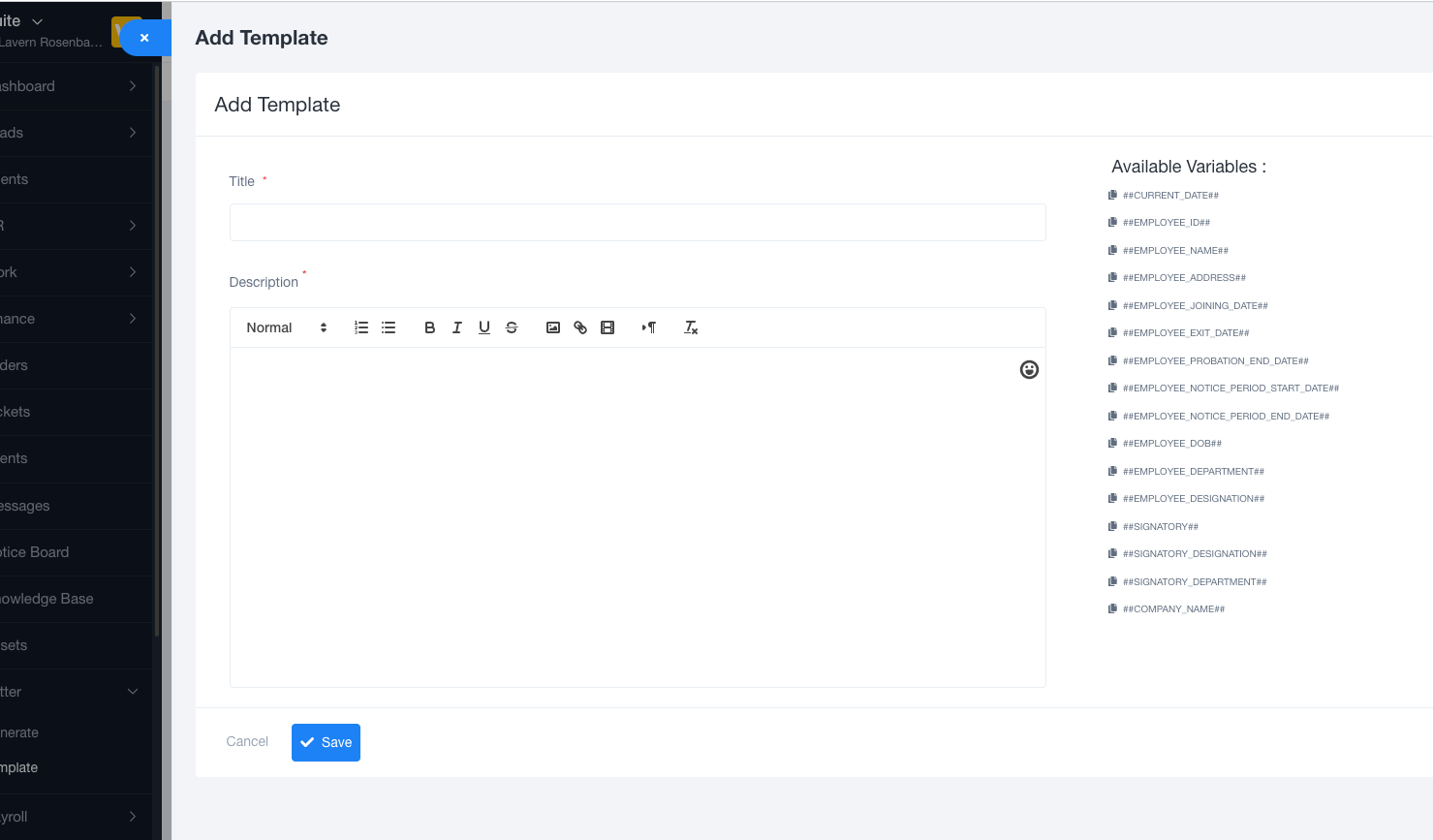Click the underline formatting icon
The image size is (1433, 840).
click(x=484, y=327)
